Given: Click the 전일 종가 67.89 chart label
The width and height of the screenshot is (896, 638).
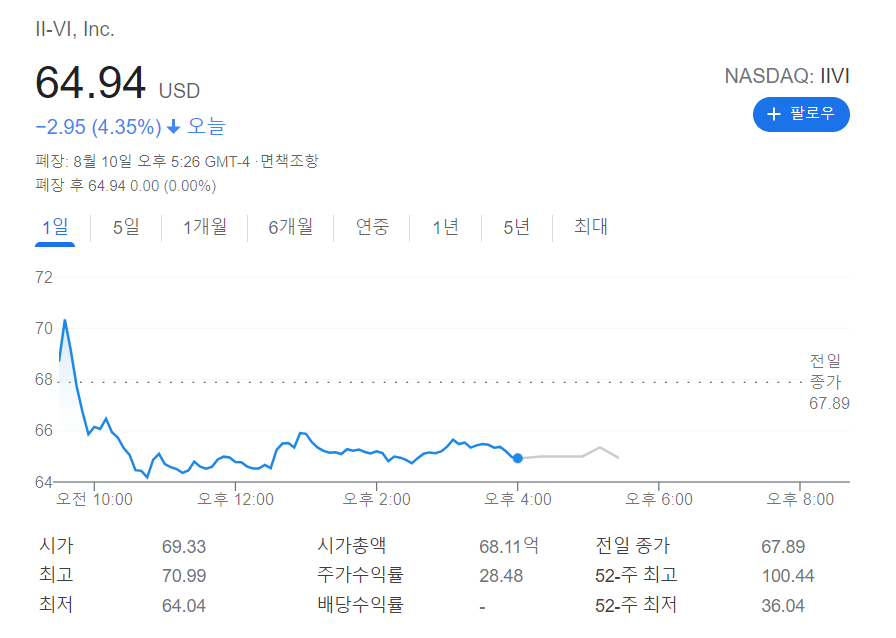Looking at the screenshot, I should point(829,381).
